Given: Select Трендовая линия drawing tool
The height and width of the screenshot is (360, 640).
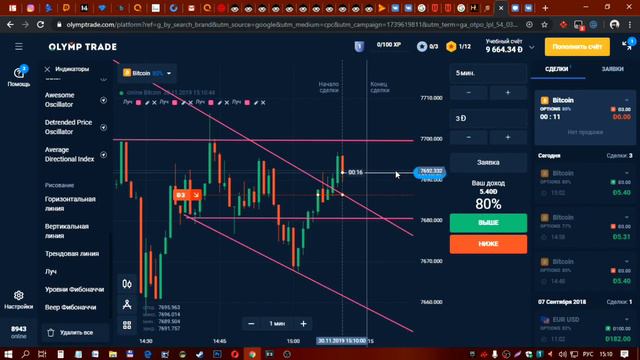Looking at the screenshot, I should click(x=72, y=254).
